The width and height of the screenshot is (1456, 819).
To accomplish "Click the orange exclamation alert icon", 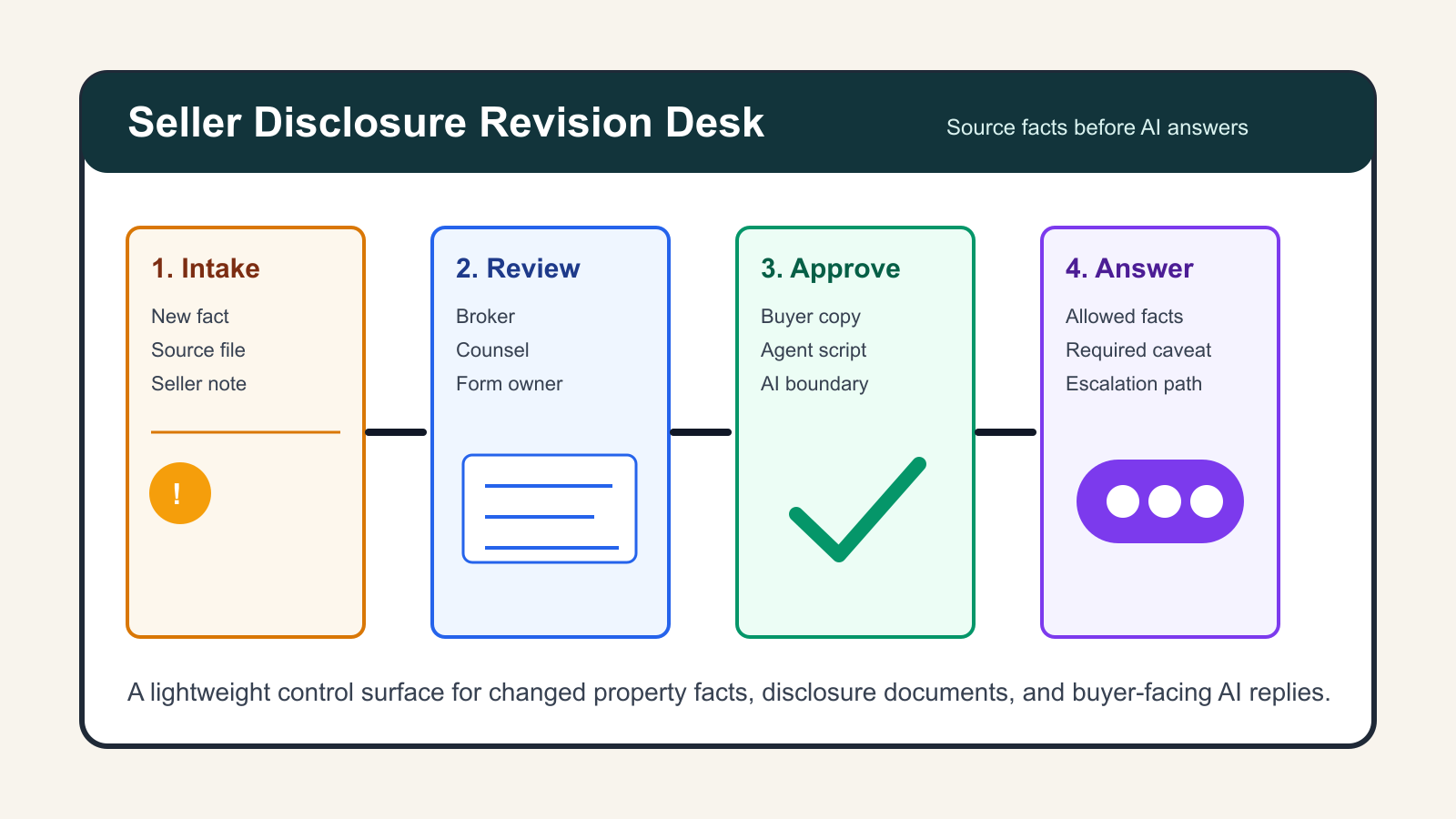I will click(x=180, y=493).
